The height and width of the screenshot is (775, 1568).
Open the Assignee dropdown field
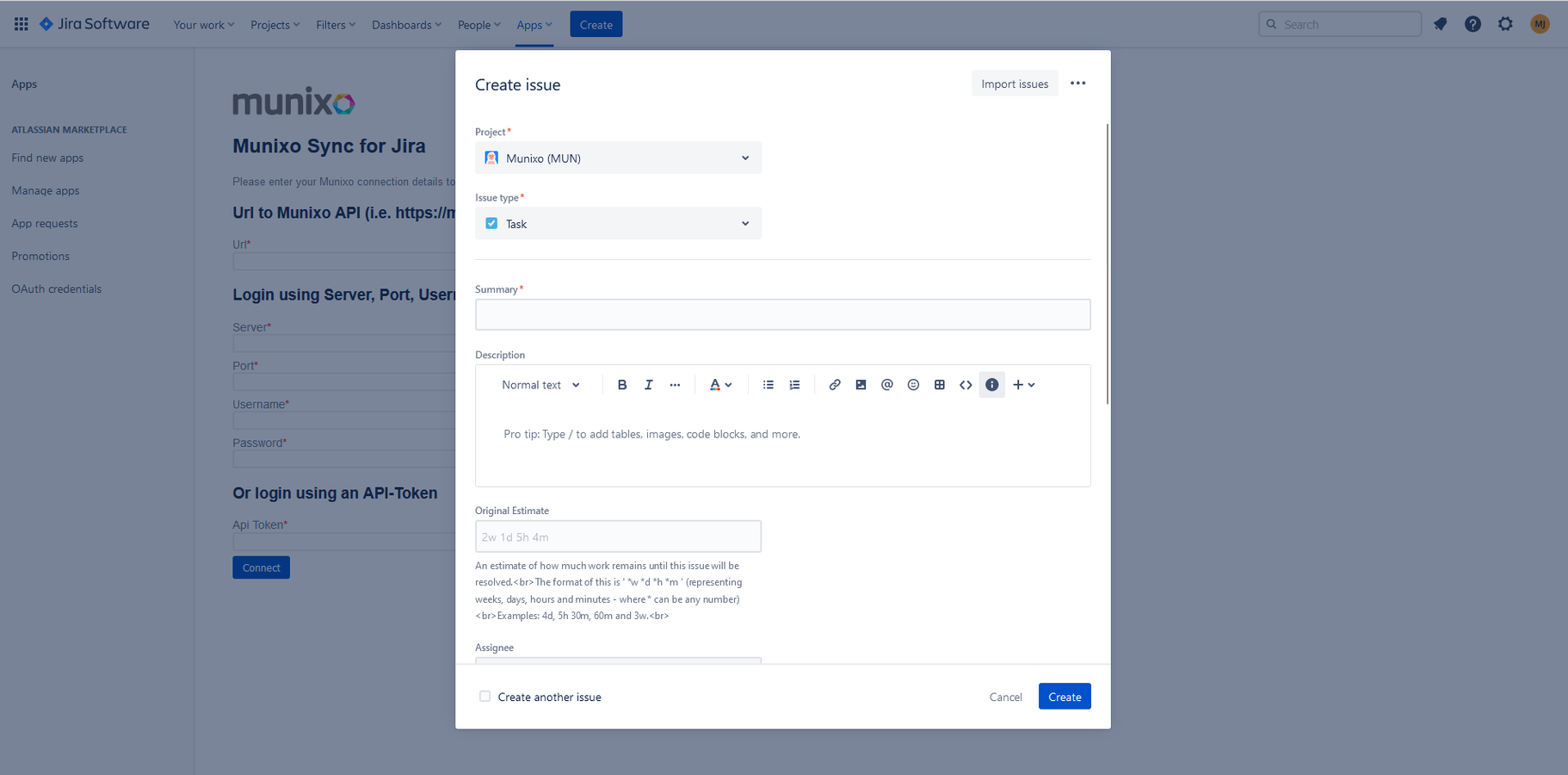tap(618, 660)
